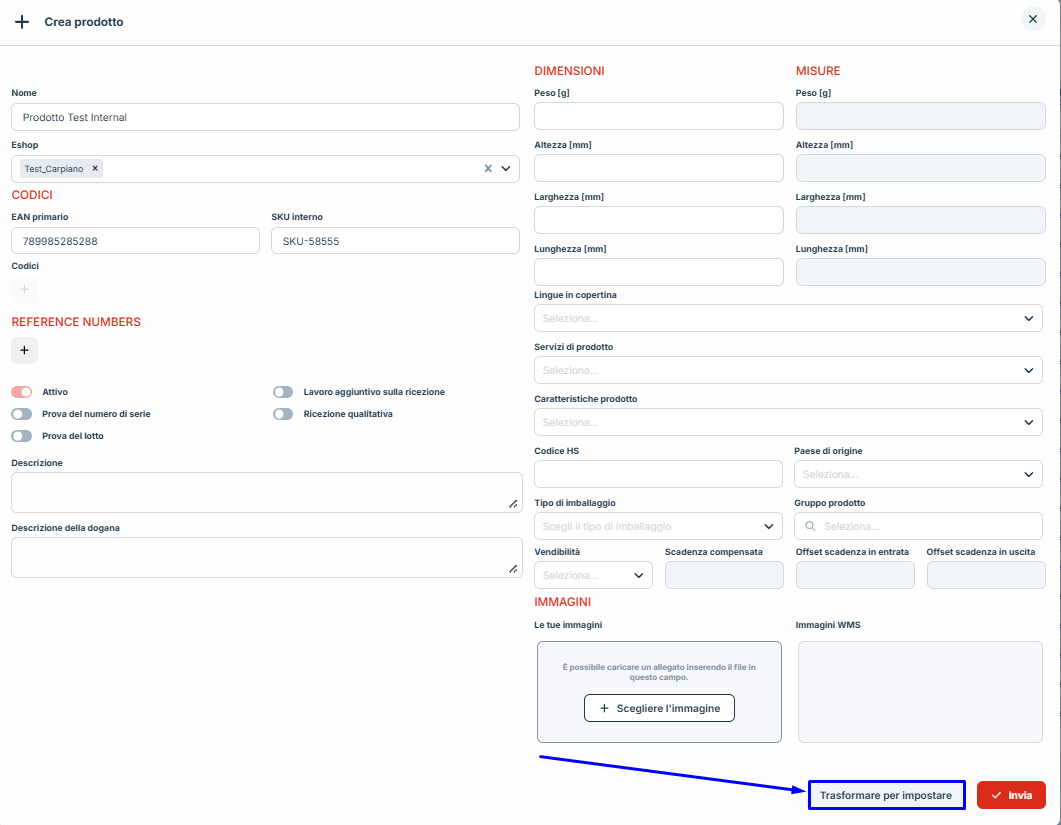Viewport: 1061px width, 825px height.
Task: Click Scegliere l'immagine to upload
Action: 659,708
